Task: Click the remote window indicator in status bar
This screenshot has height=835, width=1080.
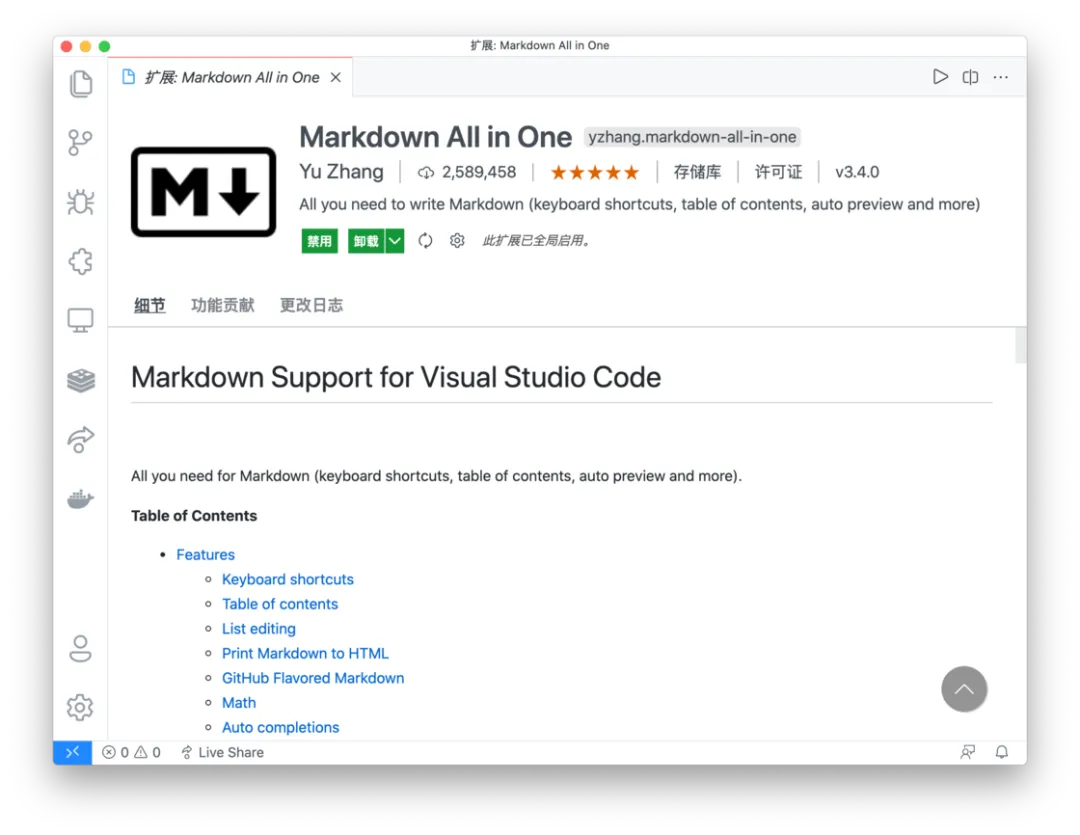Action: [x=72, y=752]
